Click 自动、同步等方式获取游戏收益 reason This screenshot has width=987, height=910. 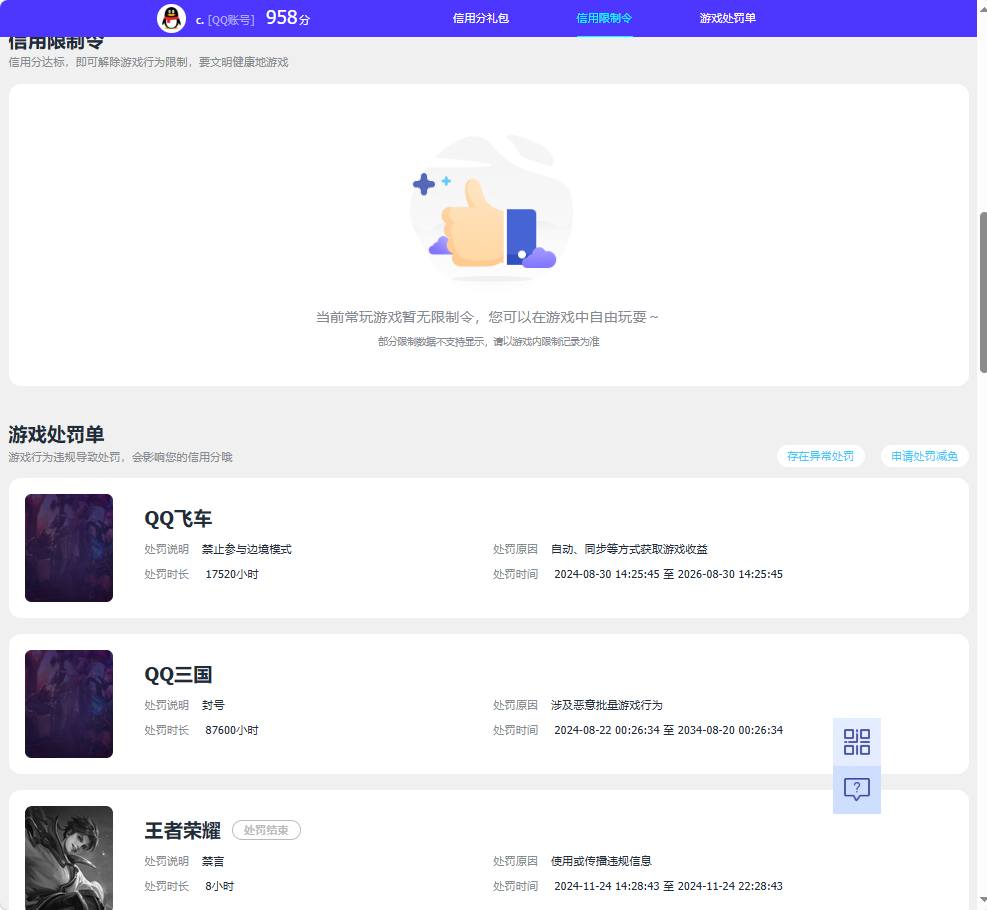pos(629,549)
